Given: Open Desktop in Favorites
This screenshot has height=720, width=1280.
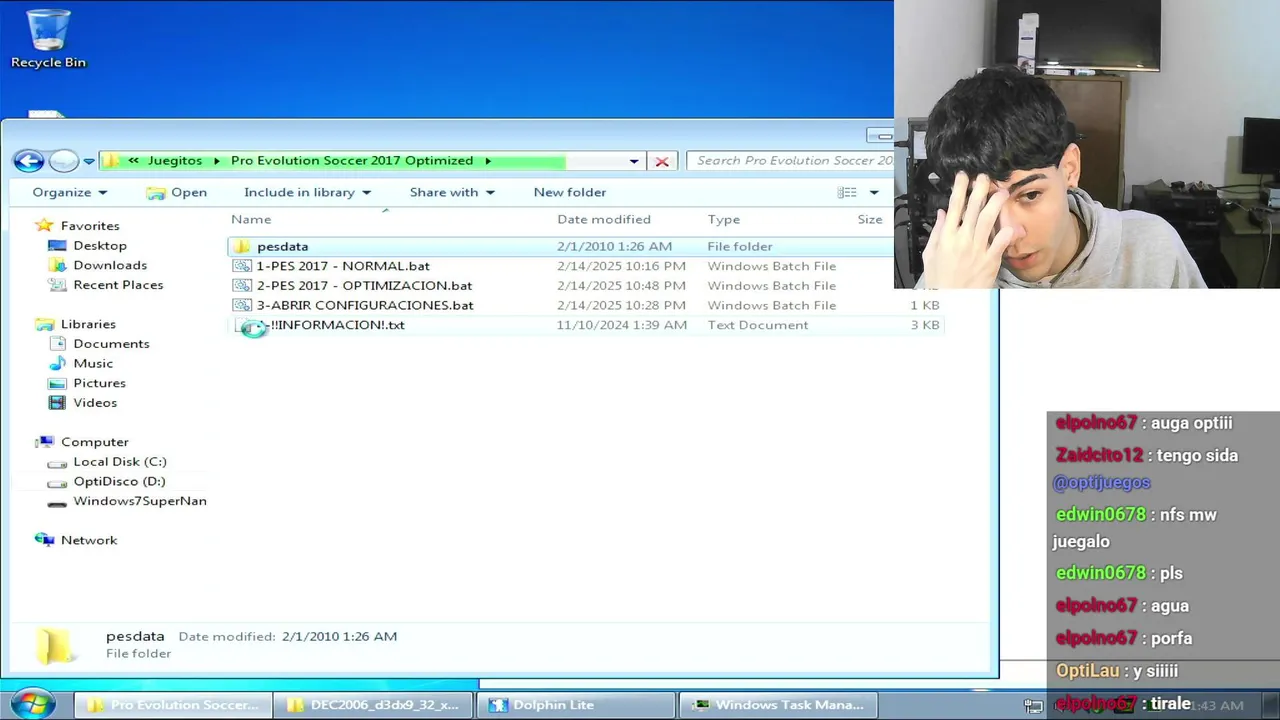Looking at the screenshot, I should tap(99, 245).
